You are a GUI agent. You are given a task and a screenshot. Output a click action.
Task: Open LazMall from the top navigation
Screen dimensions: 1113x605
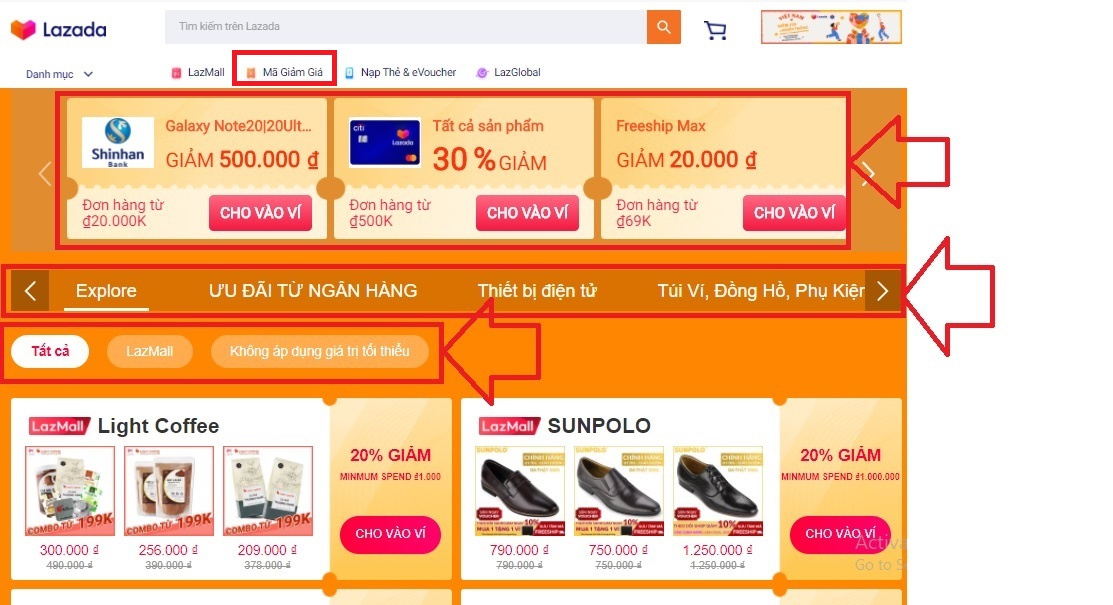199,72
